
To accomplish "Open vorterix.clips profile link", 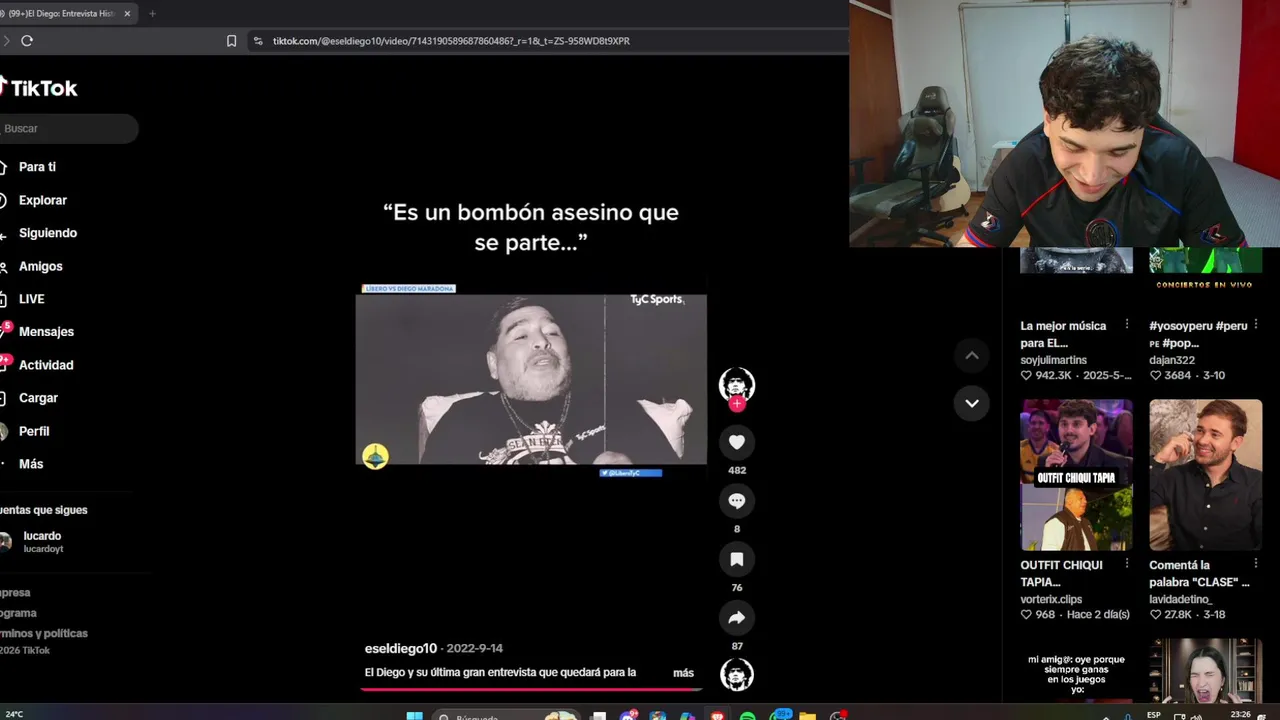I will (x=1051, y=599).
